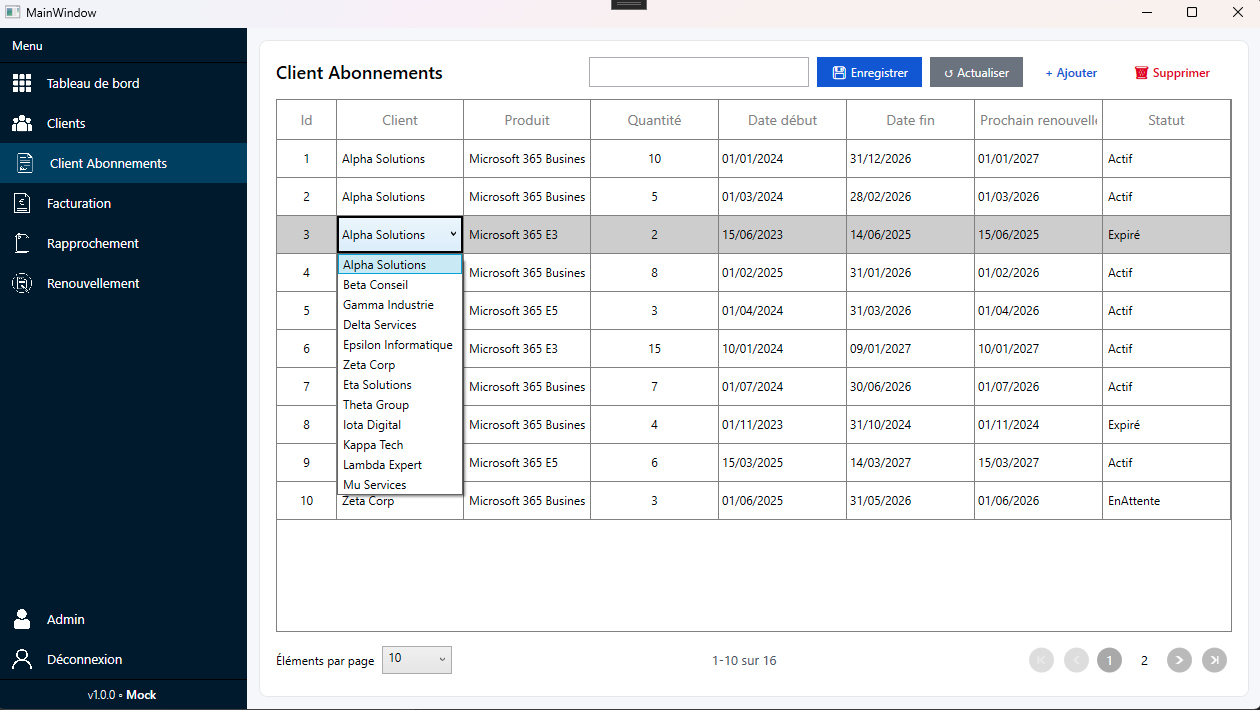Jump to the last page icon

(1214, 660)
